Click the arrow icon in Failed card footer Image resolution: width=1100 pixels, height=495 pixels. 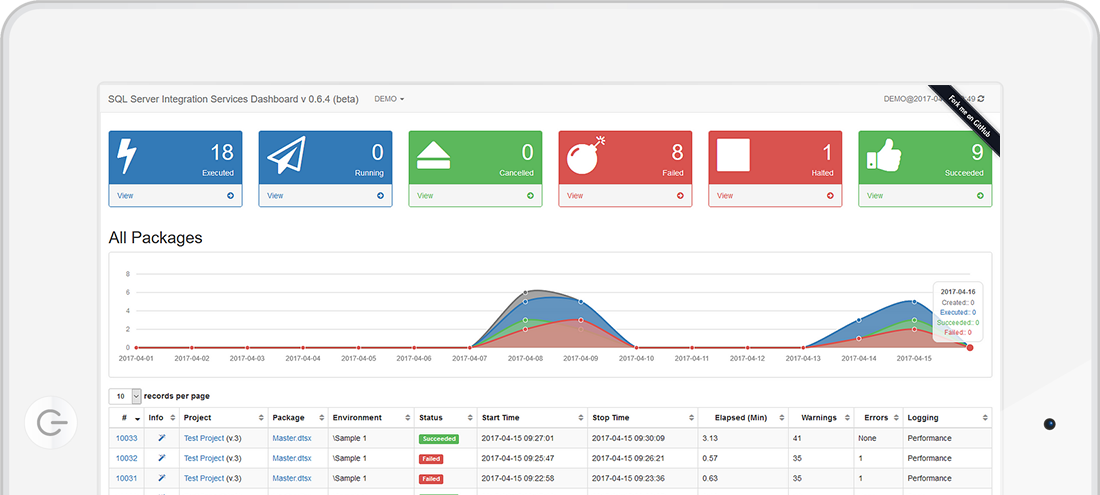pyautogui.click(x=680, y=196)
